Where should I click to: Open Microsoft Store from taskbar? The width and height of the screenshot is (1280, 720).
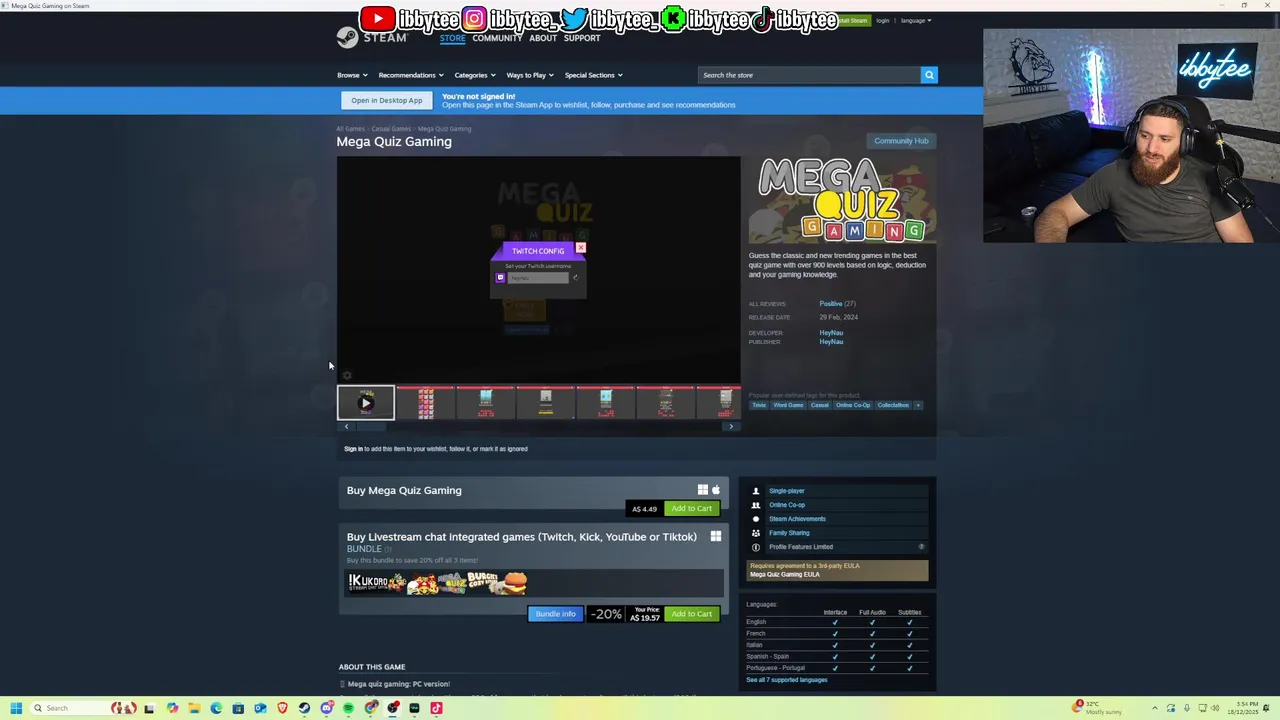238,708
